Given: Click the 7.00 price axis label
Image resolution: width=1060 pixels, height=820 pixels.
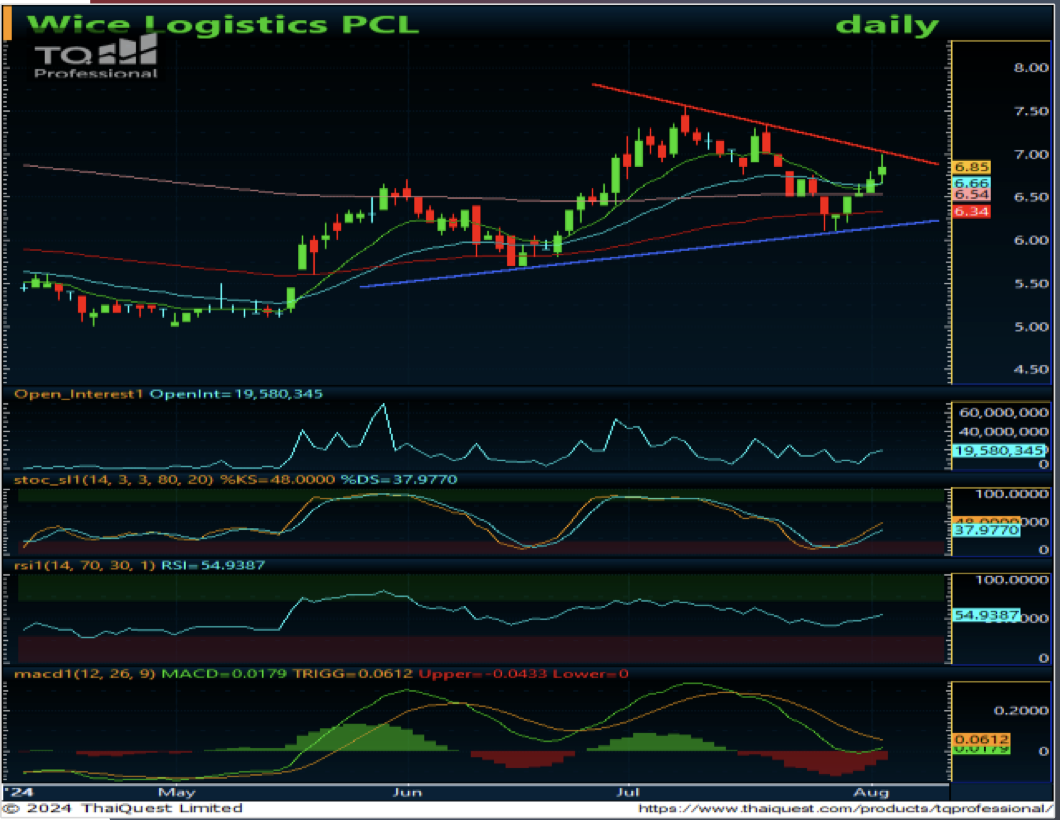Looking at the screenshot, I should 1031,154.
